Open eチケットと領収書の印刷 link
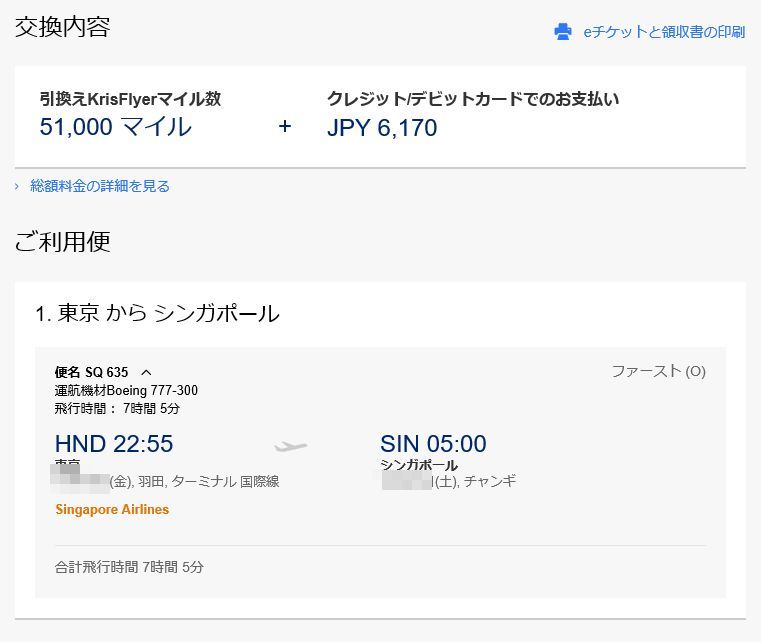The width and height of the screenshot is (761, 642). coord(664,32)
